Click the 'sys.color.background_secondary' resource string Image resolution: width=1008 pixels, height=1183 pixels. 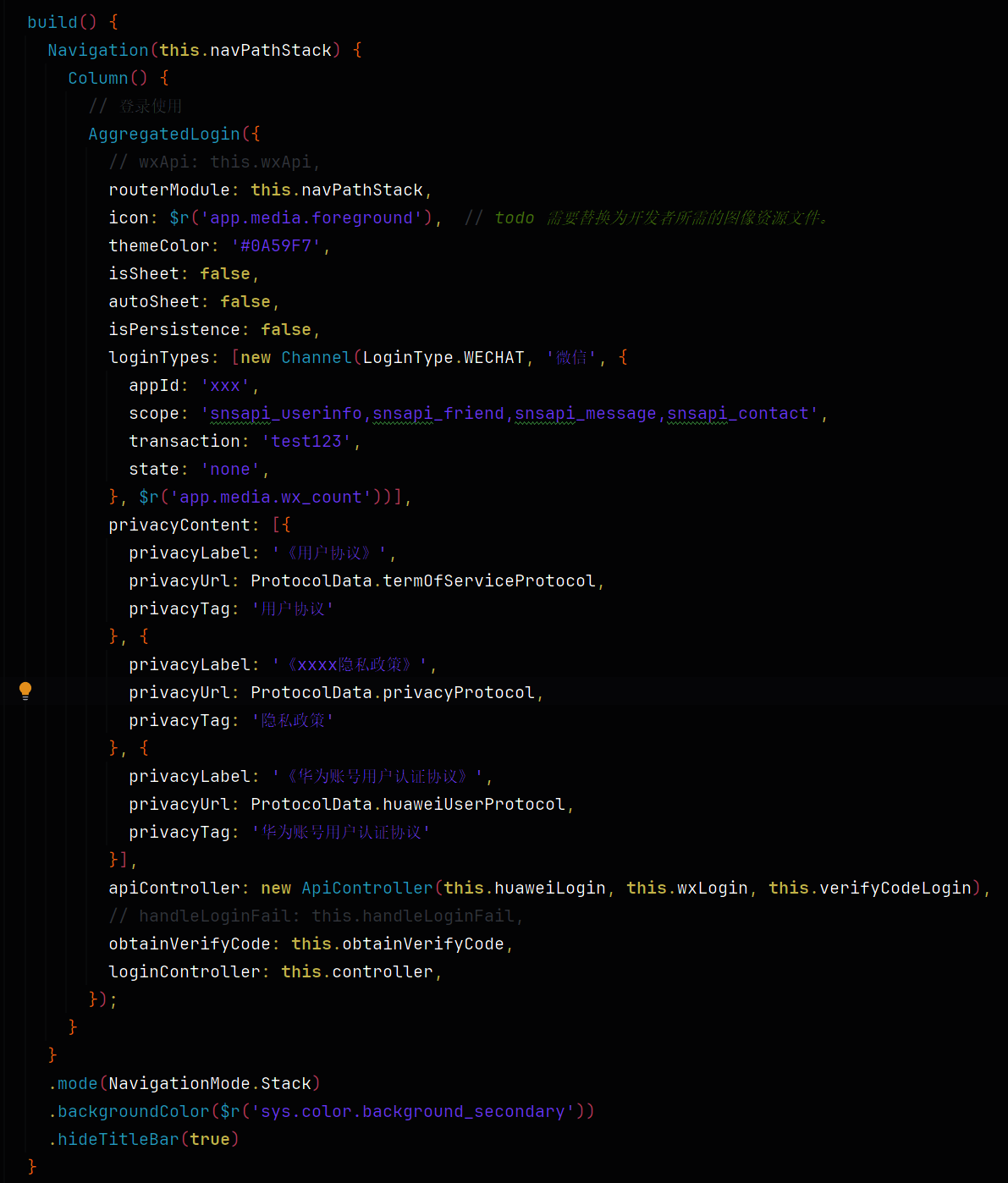point(413,1111)
